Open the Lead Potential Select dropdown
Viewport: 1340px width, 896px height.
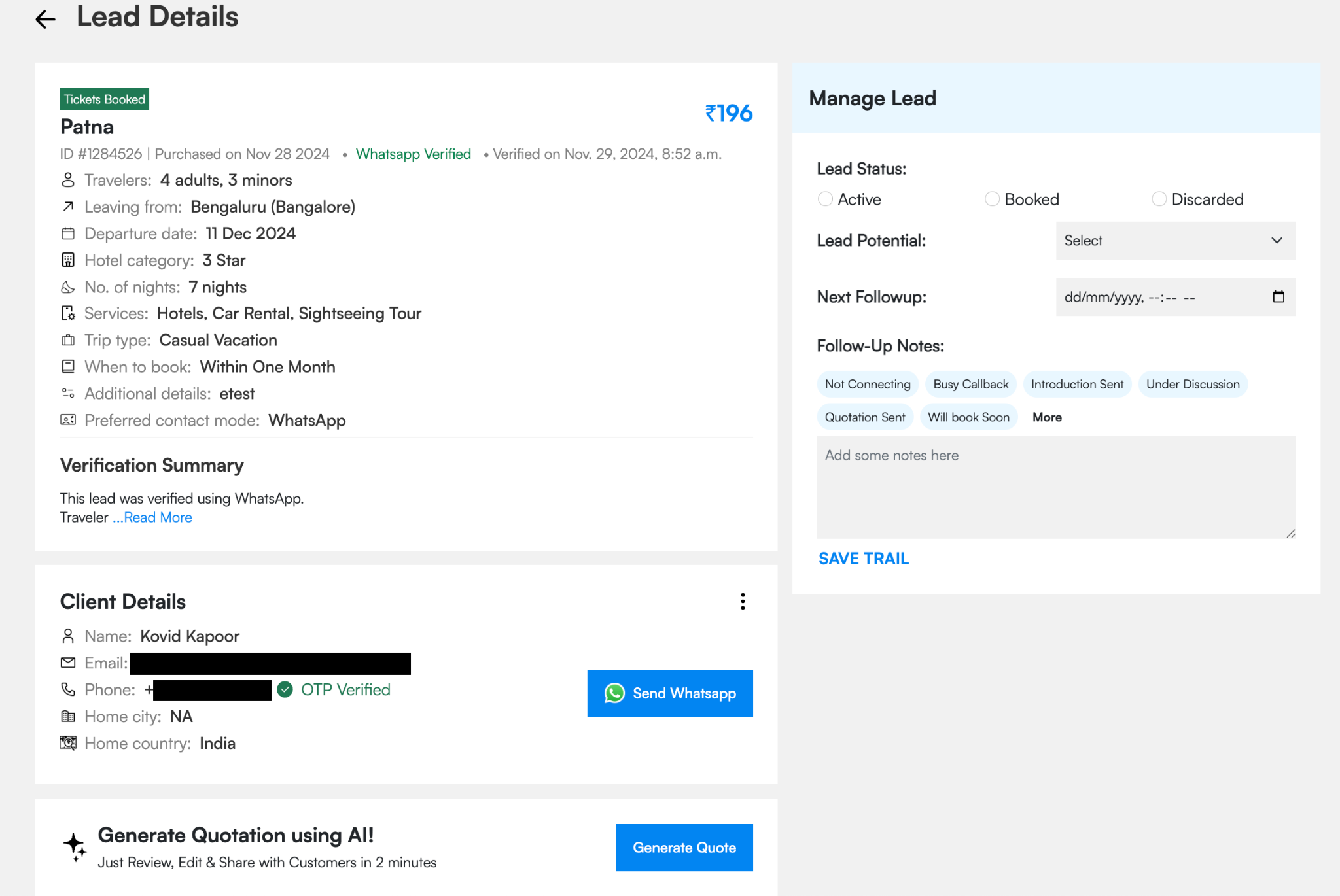pyautogui.click(x=1175, y=241)
